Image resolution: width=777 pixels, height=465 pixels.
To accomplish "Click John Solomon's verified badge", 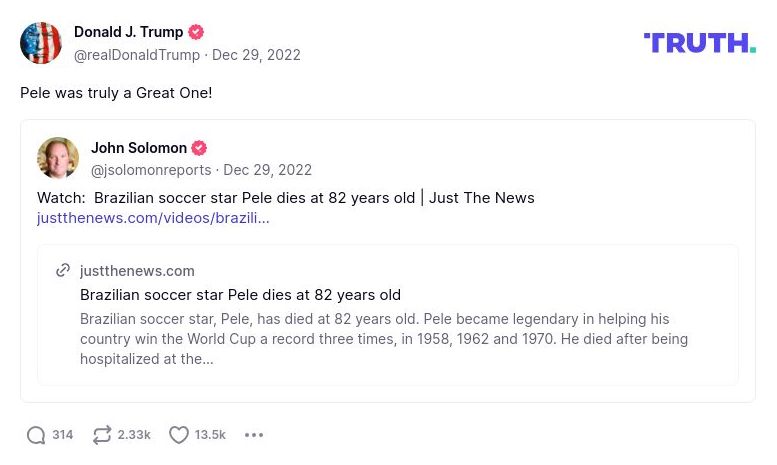I will pyautogui.click(x=199, y=148).
